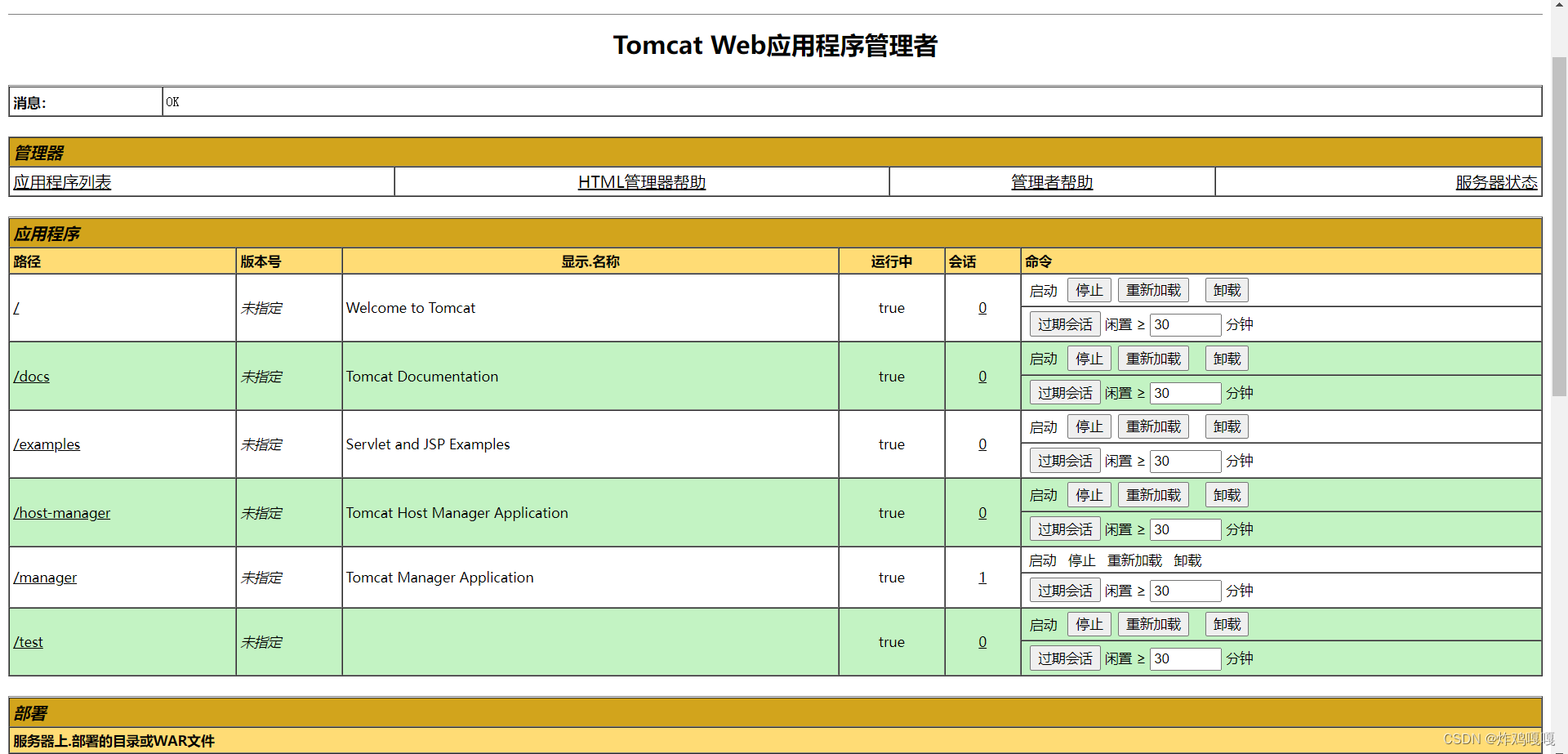The width and height of the screenshot is (1568, 754).
Task: Click the page vertical scrollbar thumb
Action: click(1560, 227)
